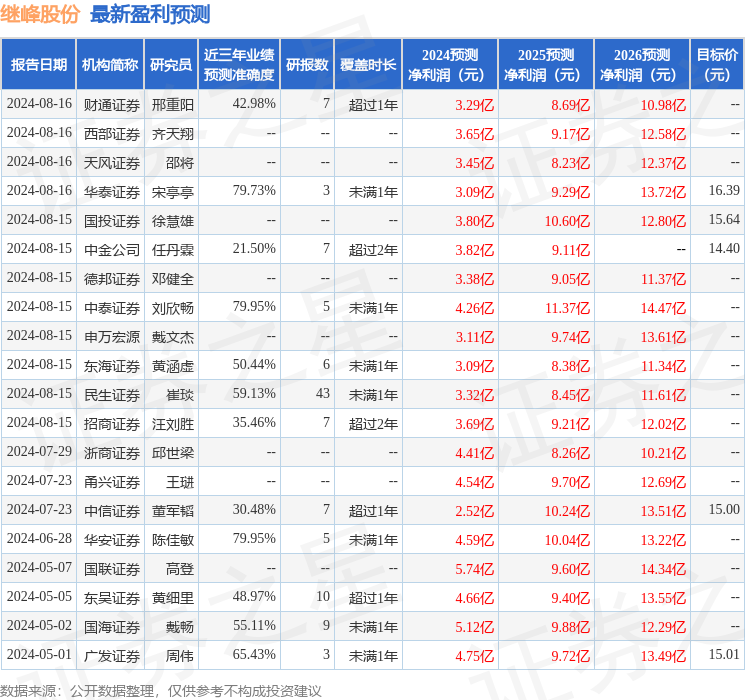Select the 广发证券 institution cell

(112, 656)
